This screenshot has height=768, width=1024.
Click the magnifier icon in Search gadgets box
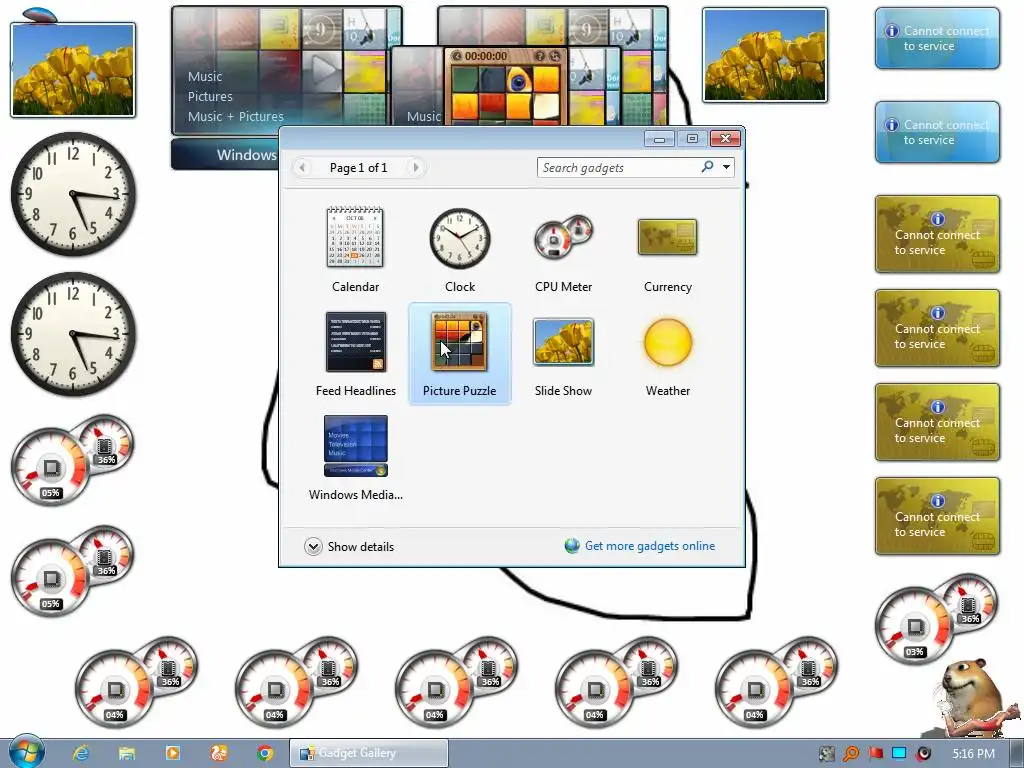(707, 167)
